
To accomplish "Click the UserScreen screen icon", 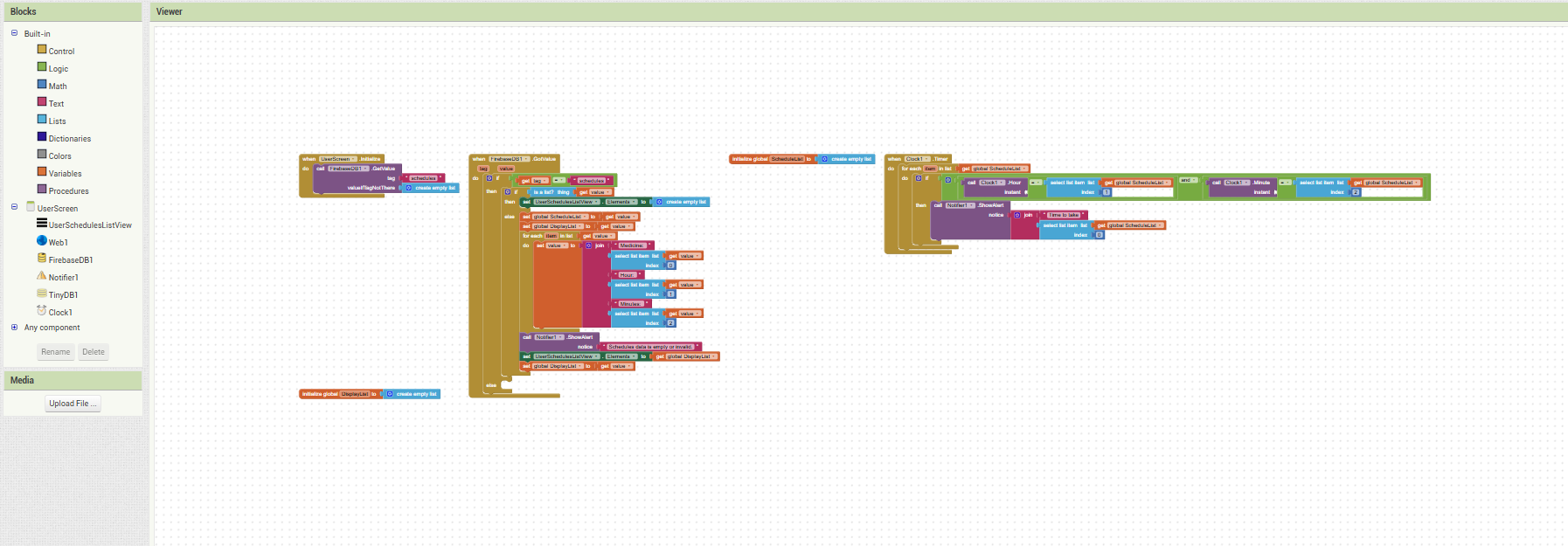I will tap(31, 207).
